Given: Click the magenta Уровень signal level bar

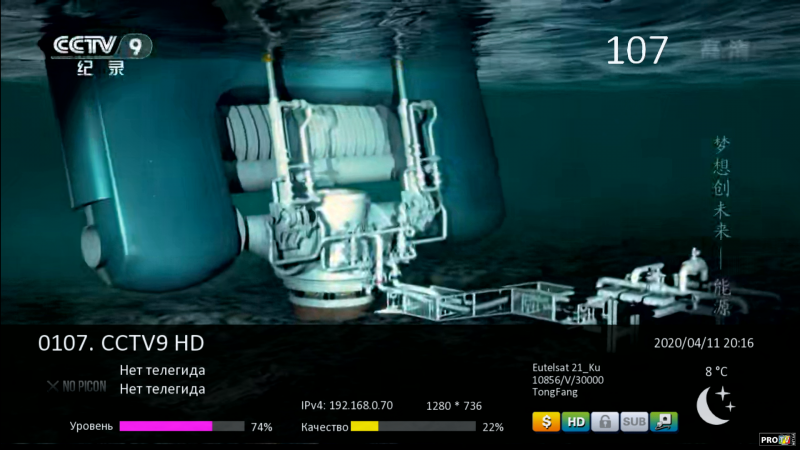Looking at the screenshot, I should tap(166, 426).
